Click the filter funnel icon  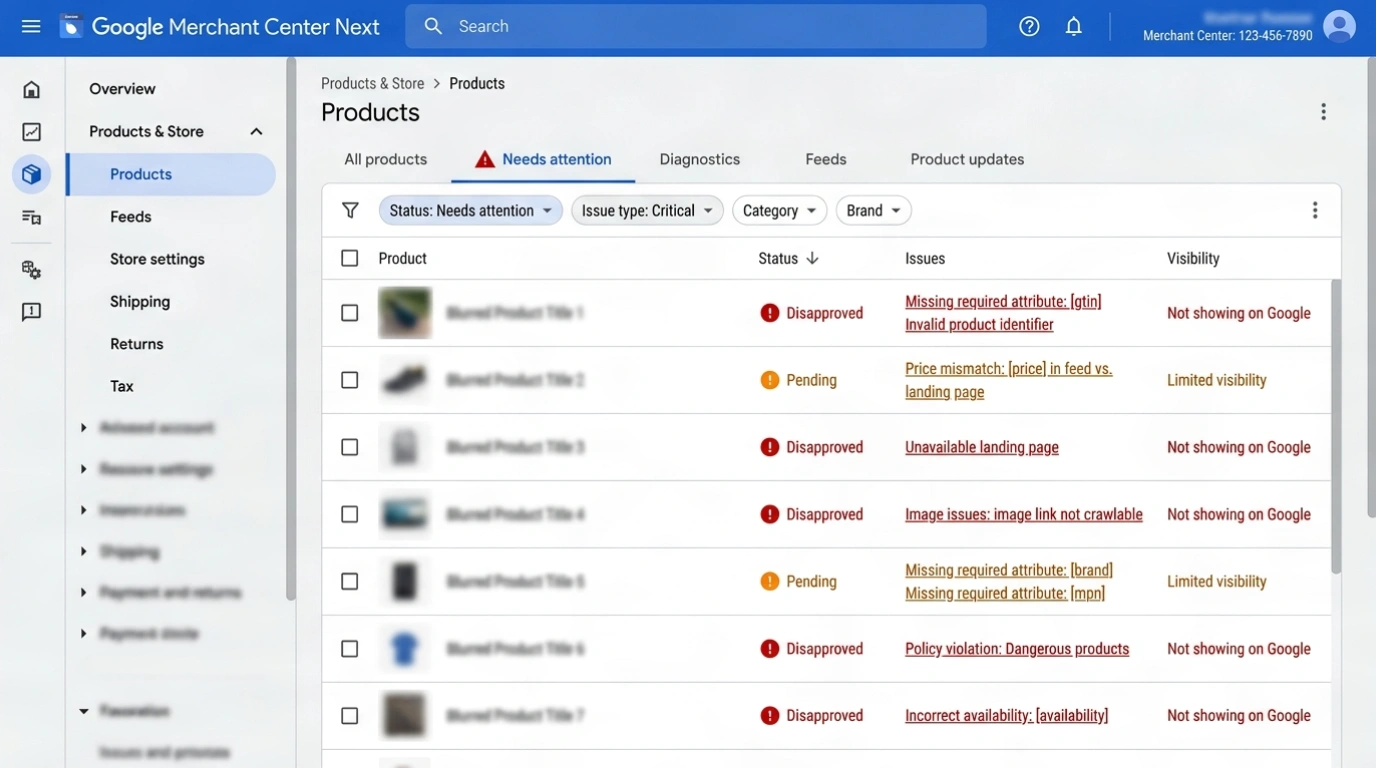[350, 210]
